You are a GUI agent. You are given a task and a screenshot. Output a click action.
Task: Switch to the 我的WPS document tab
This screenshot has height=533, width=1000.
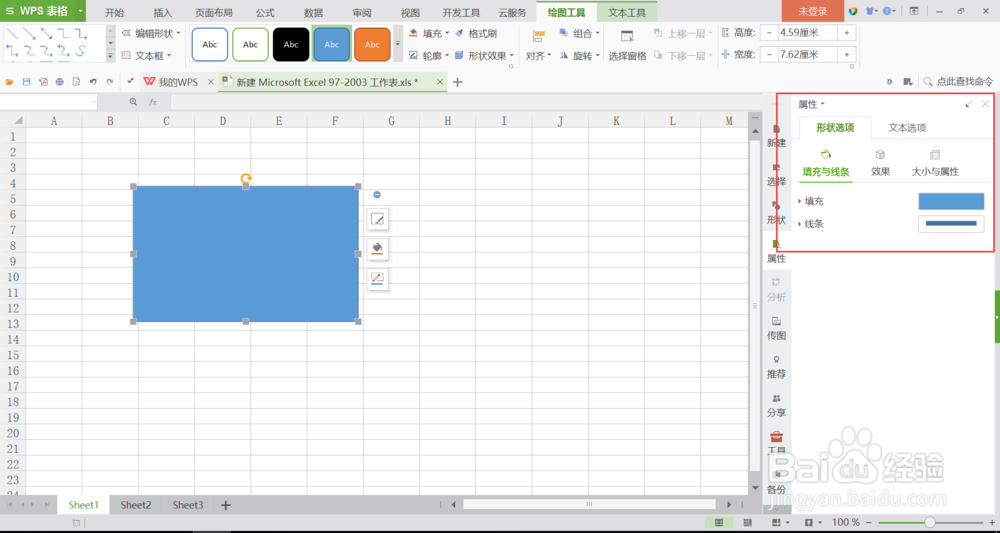170,82
